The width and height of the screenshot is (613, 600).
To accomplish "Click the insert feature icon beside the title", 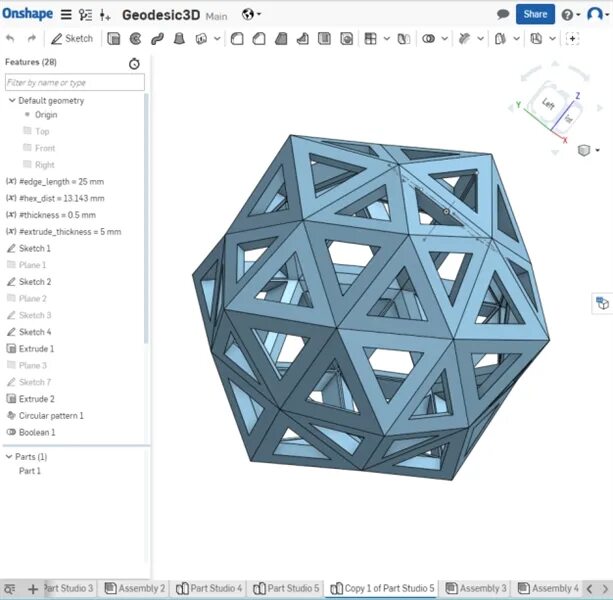I will pyautogui.click(x=105, y=15).
